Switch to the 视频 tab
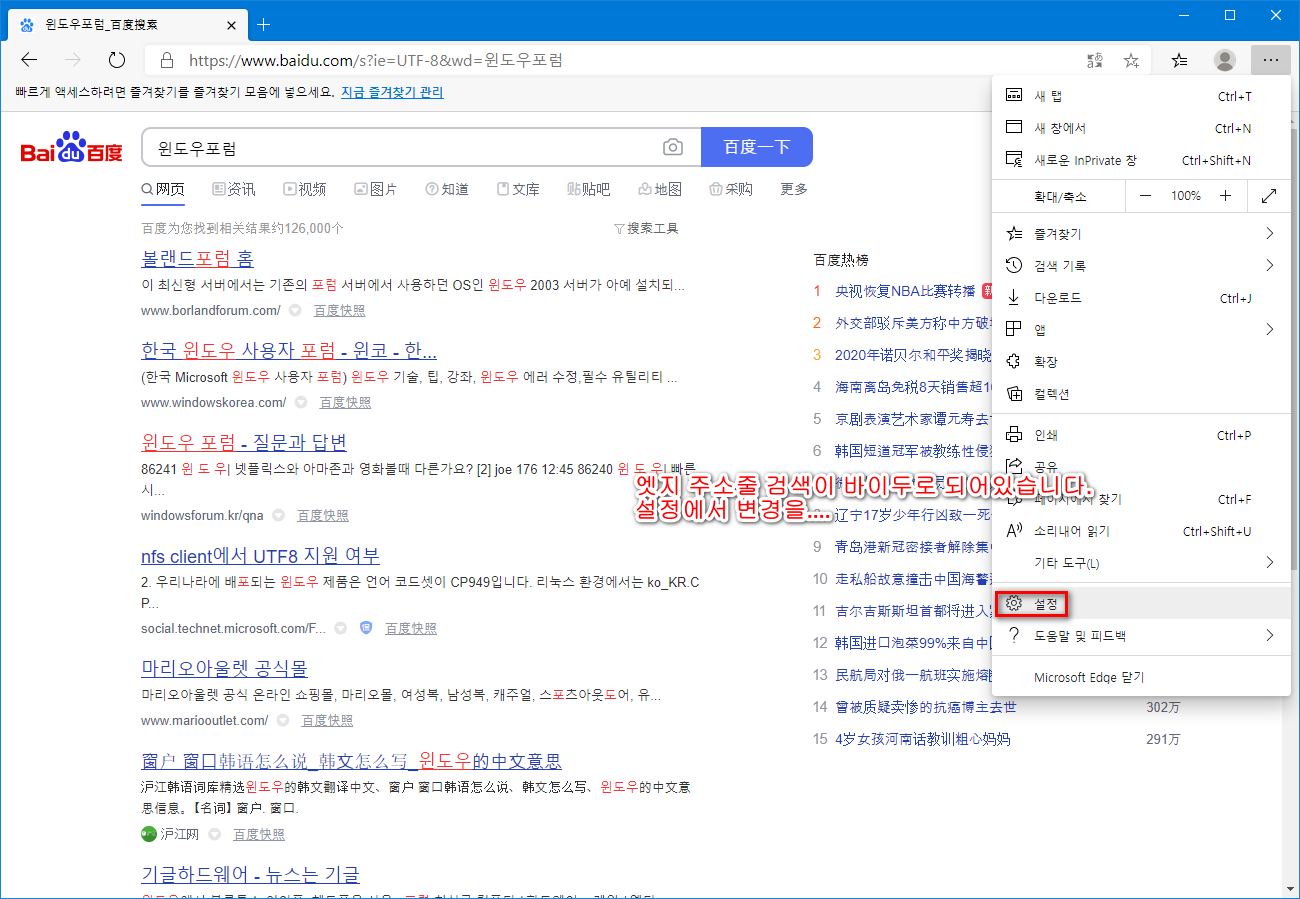 point(305,189)
